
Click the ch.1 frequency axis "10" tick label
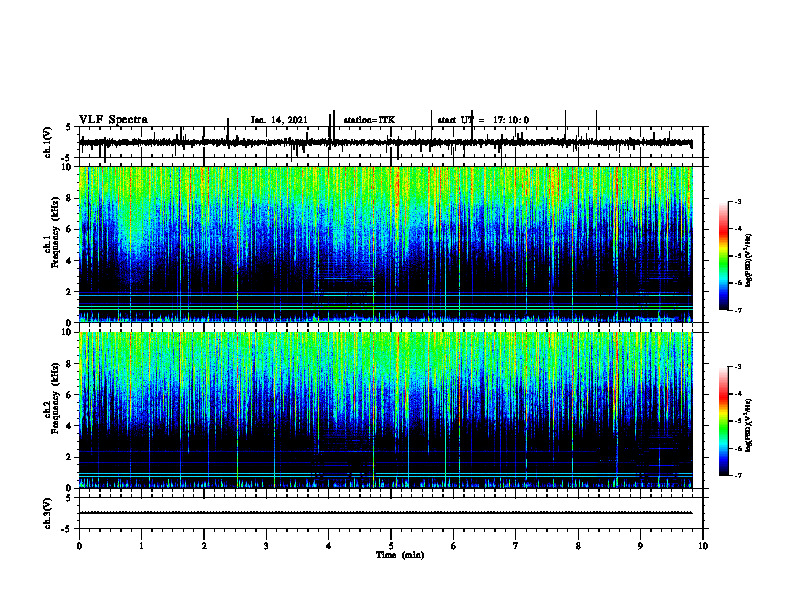[68, 167]
